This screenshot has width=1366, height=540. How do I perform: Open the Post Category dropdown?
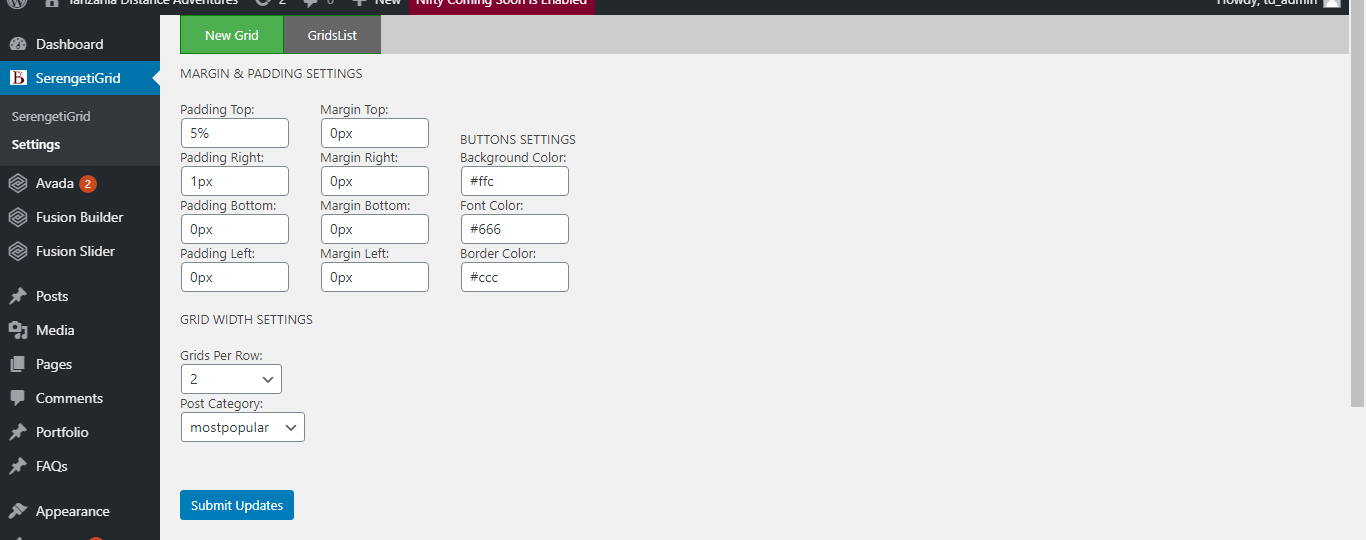[x=243, y=427]
